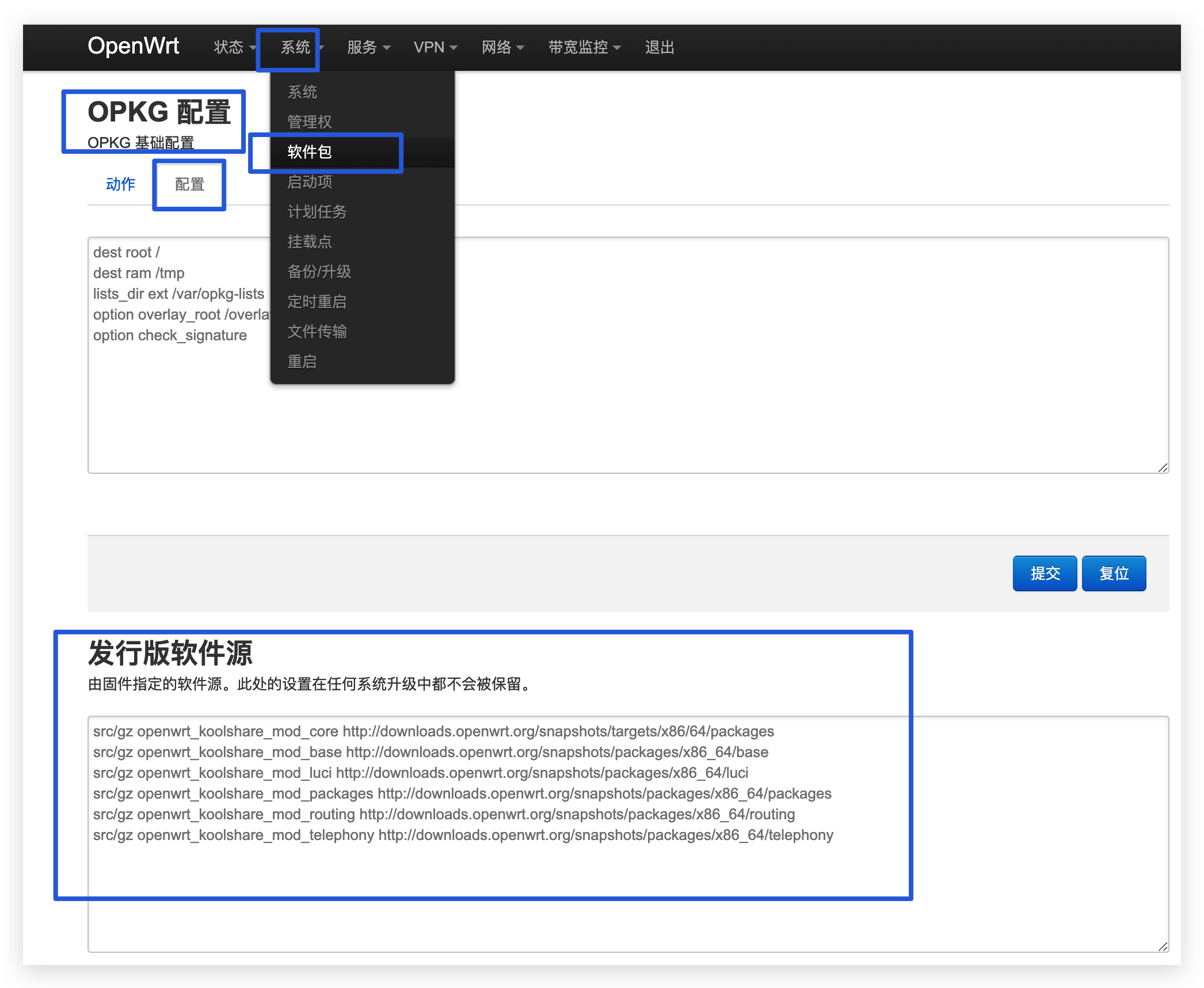Open the 状态 dropdown menu
Viewport: 1204px width, 988px height.
point(233,47)
